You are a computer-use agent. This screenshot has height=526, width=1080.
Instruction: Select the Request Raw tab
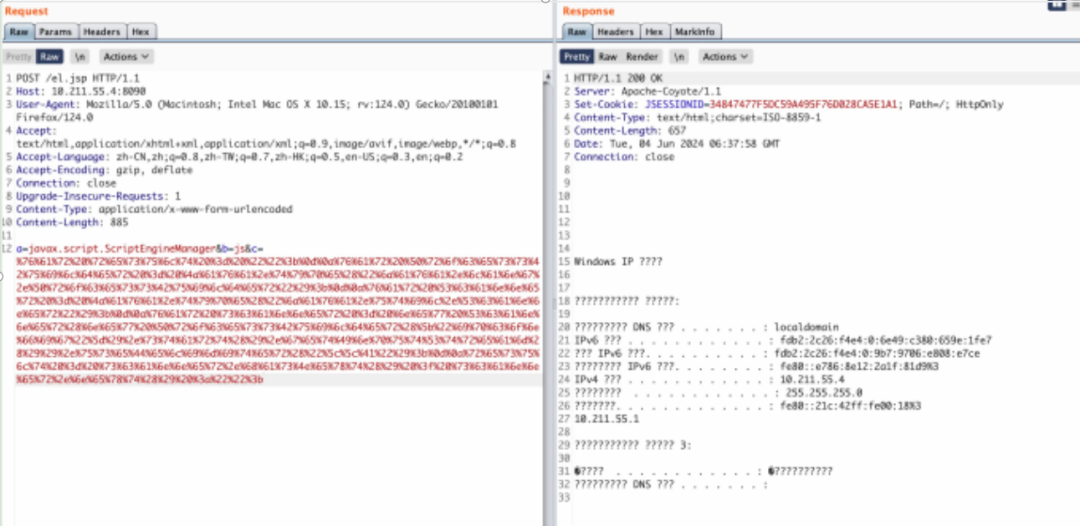[19, 32]
